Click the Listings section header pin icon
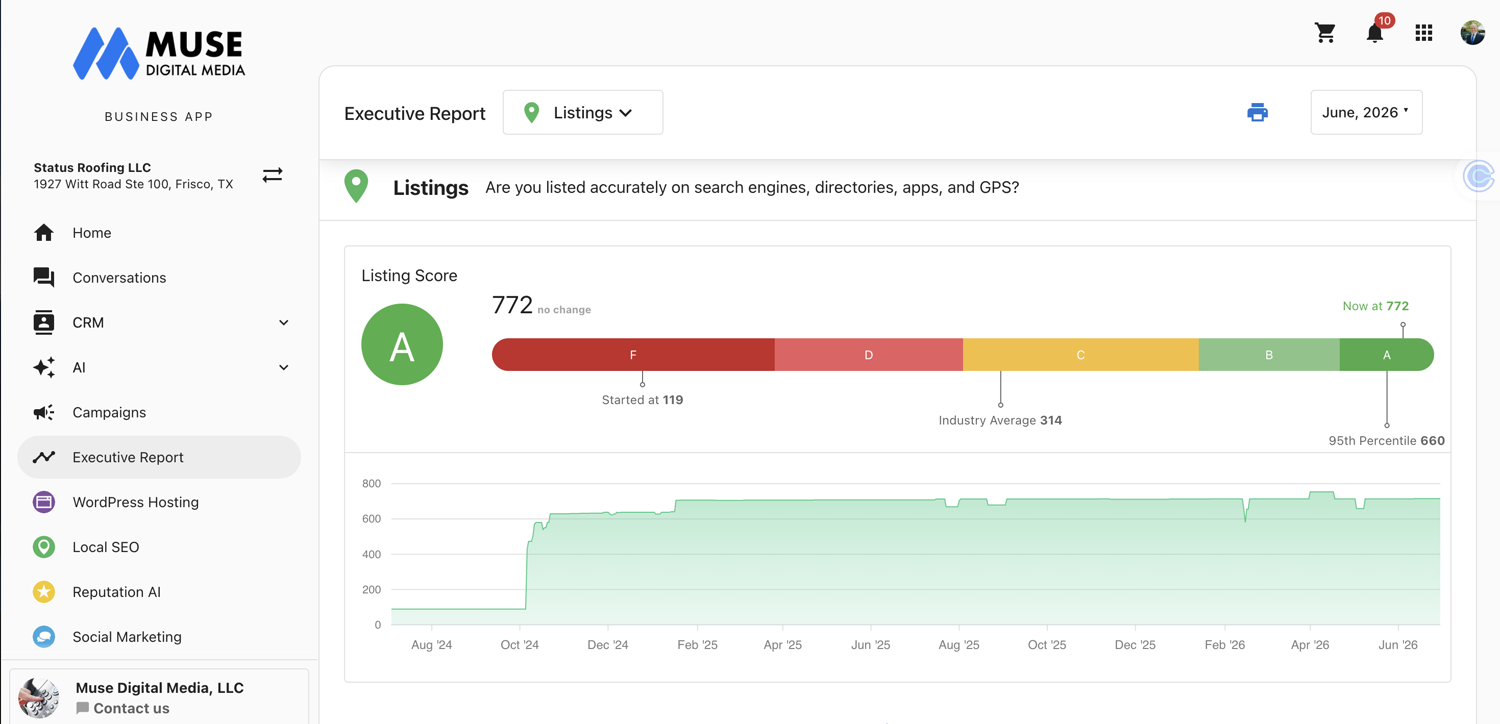Image resolution: width=1500 pixels, height=724 pixels. (x=356, y=186)
